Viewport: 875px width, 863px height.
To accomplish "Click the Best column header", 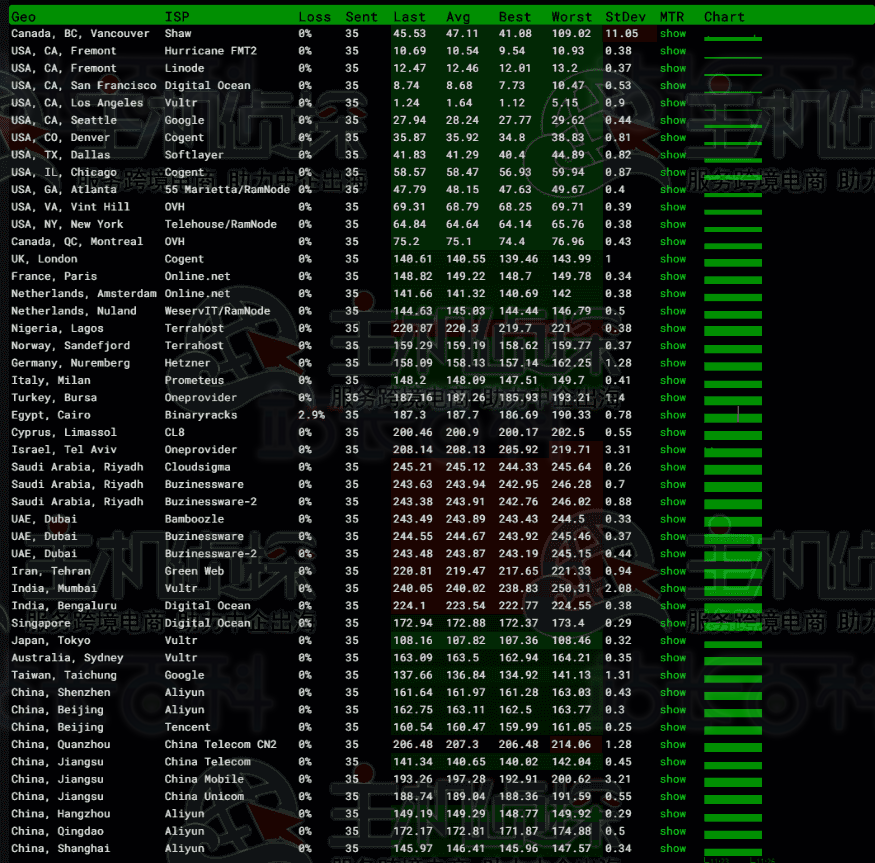I will click(x=515, y=17).
